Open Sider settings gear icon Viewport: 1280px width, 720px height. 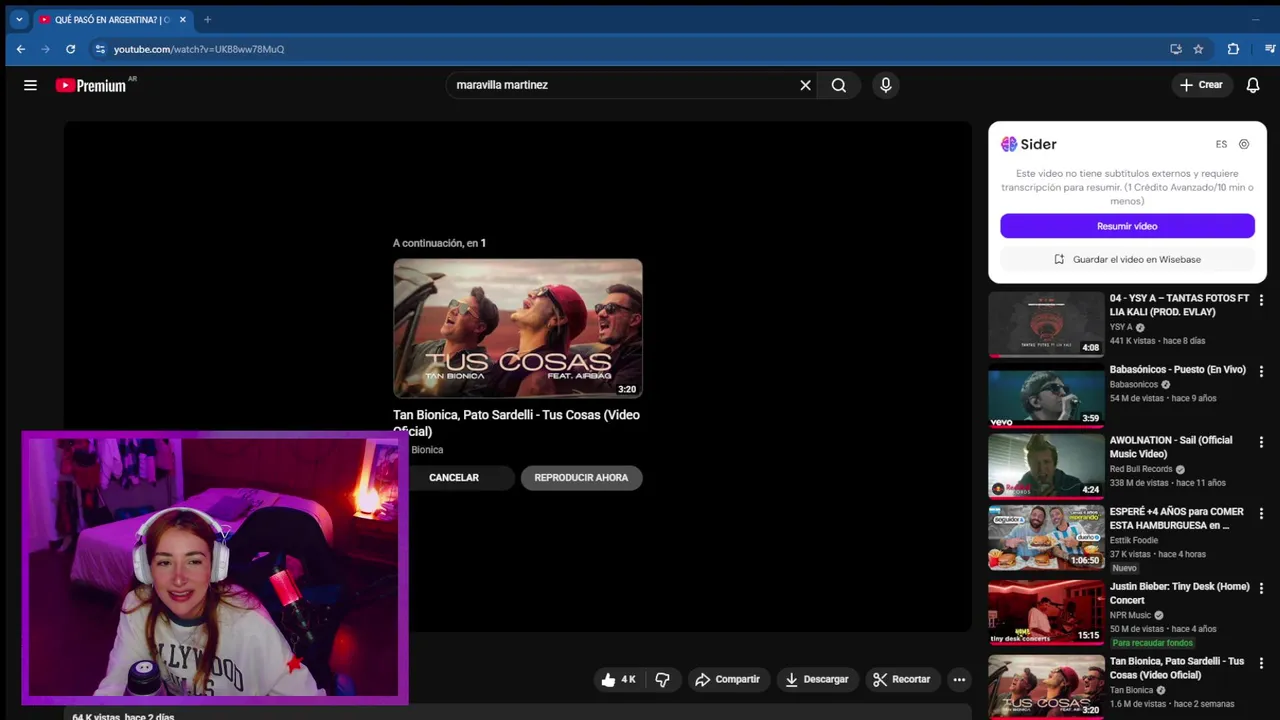(x=1244, y=144)
